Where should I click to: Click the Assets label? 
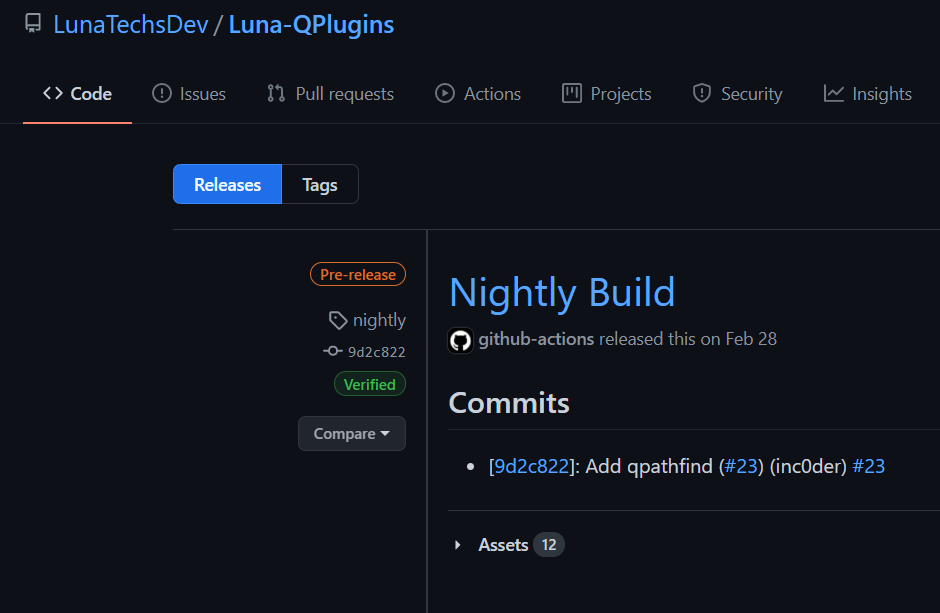(x=503, y=545)
